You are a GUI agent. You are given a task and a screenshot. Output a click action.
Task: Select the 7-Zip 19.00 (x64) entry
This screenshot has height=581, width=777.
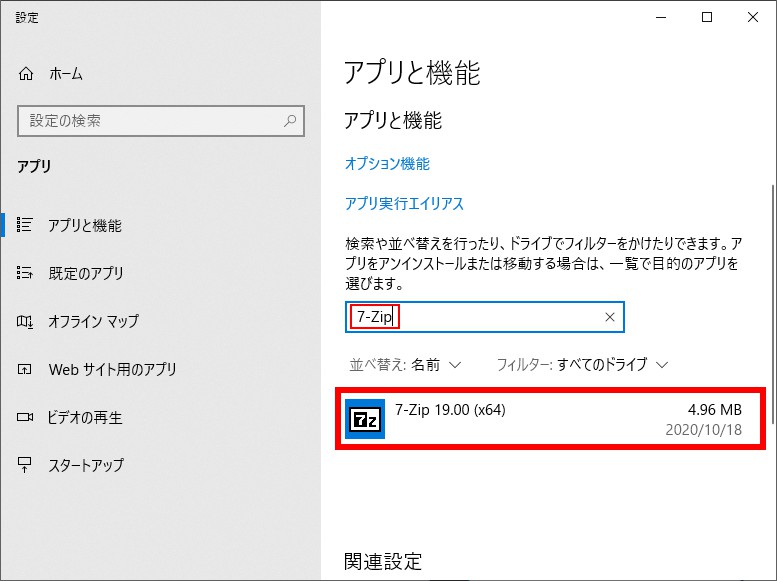551,419
